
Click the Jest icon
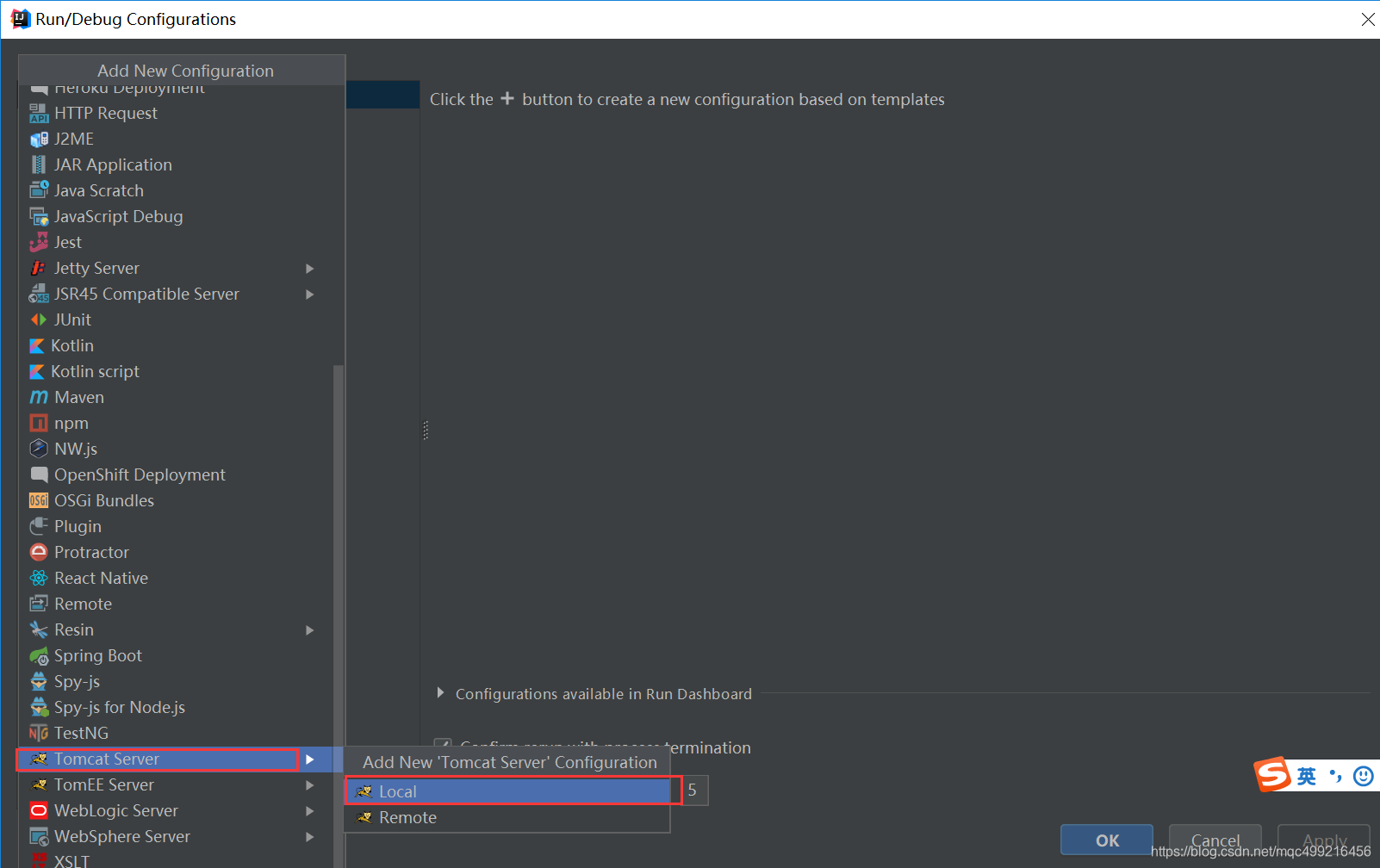[39, 242]
